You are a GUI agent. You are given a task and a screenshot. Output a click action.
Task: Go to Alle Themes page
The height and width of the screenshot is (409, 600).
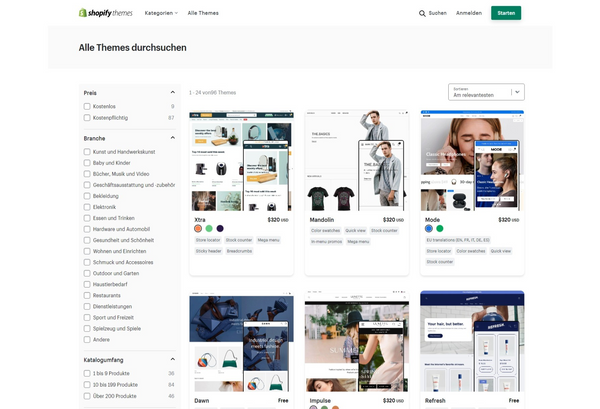(203, 13)
